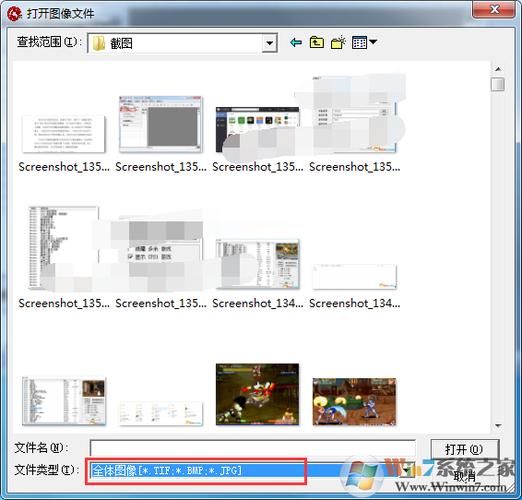Click the scrollbar up arrow

[x=498, y=69]
